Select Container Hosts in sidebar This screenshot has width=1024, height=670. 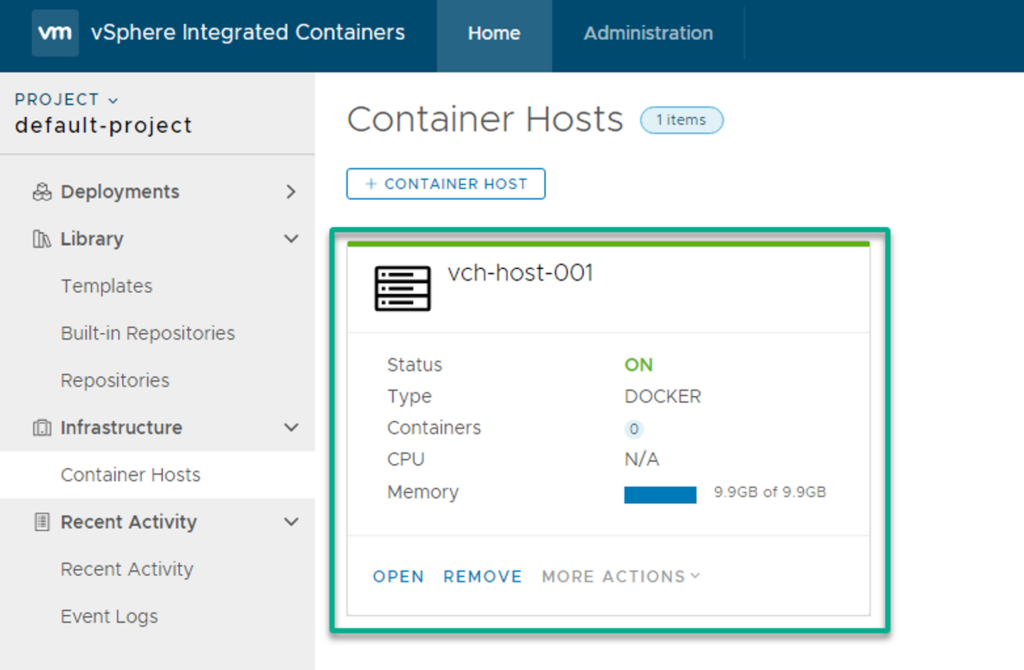tap(131, 475)
